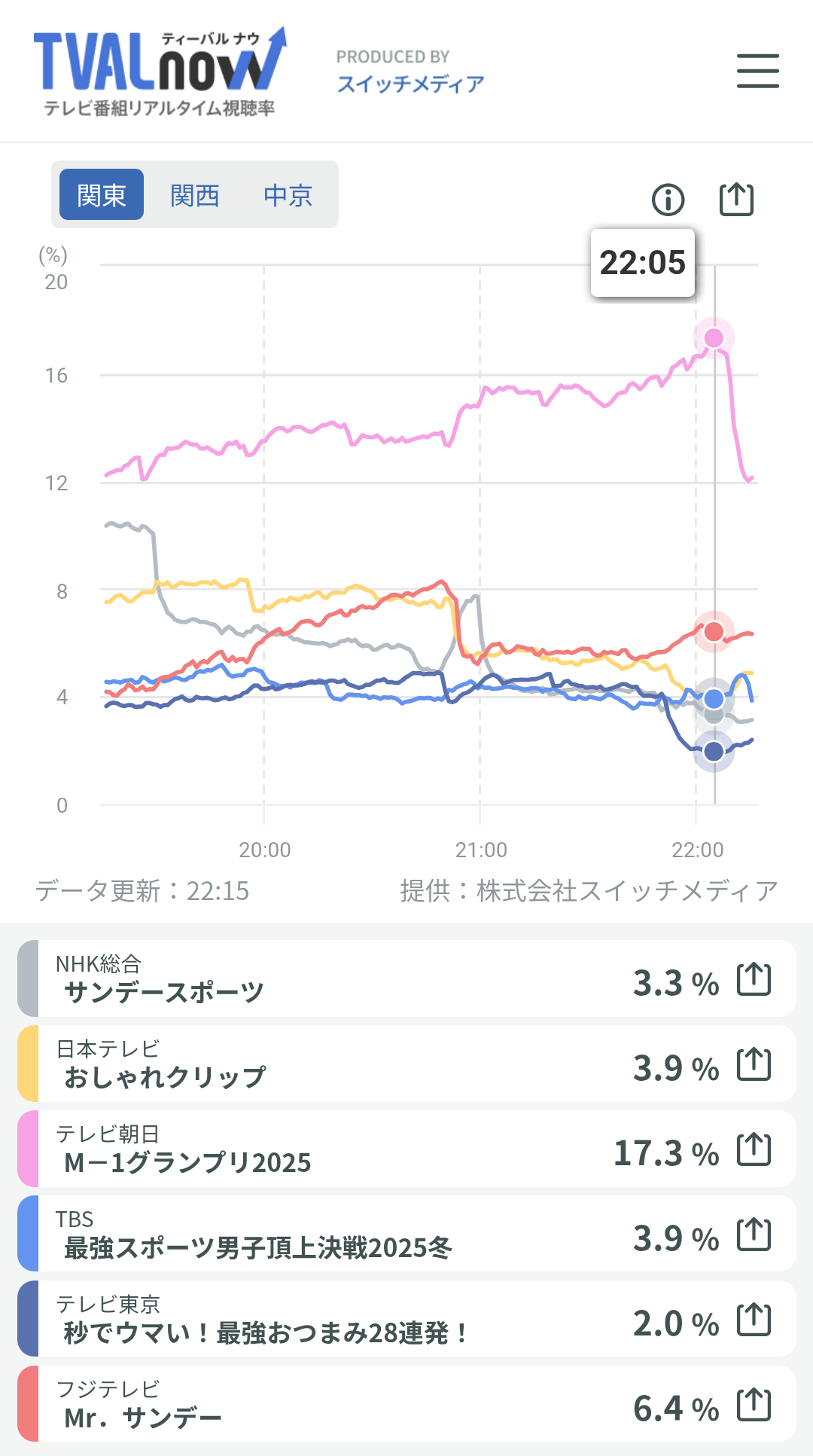The width and height of the screenshot is (813, 1456).
Task: Click the chart share icon next to info
Action: tap(736, 200)
